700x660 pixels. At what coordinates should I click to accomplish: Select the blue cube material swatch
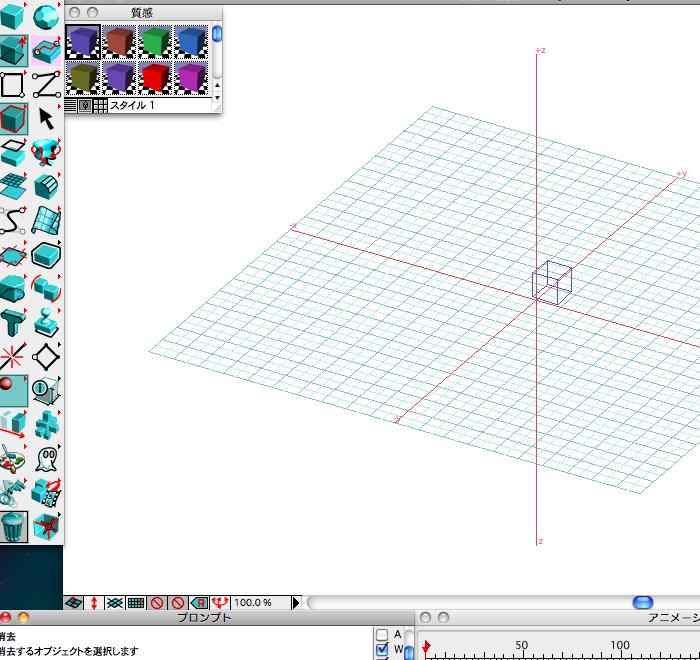[x=191, y=42]
